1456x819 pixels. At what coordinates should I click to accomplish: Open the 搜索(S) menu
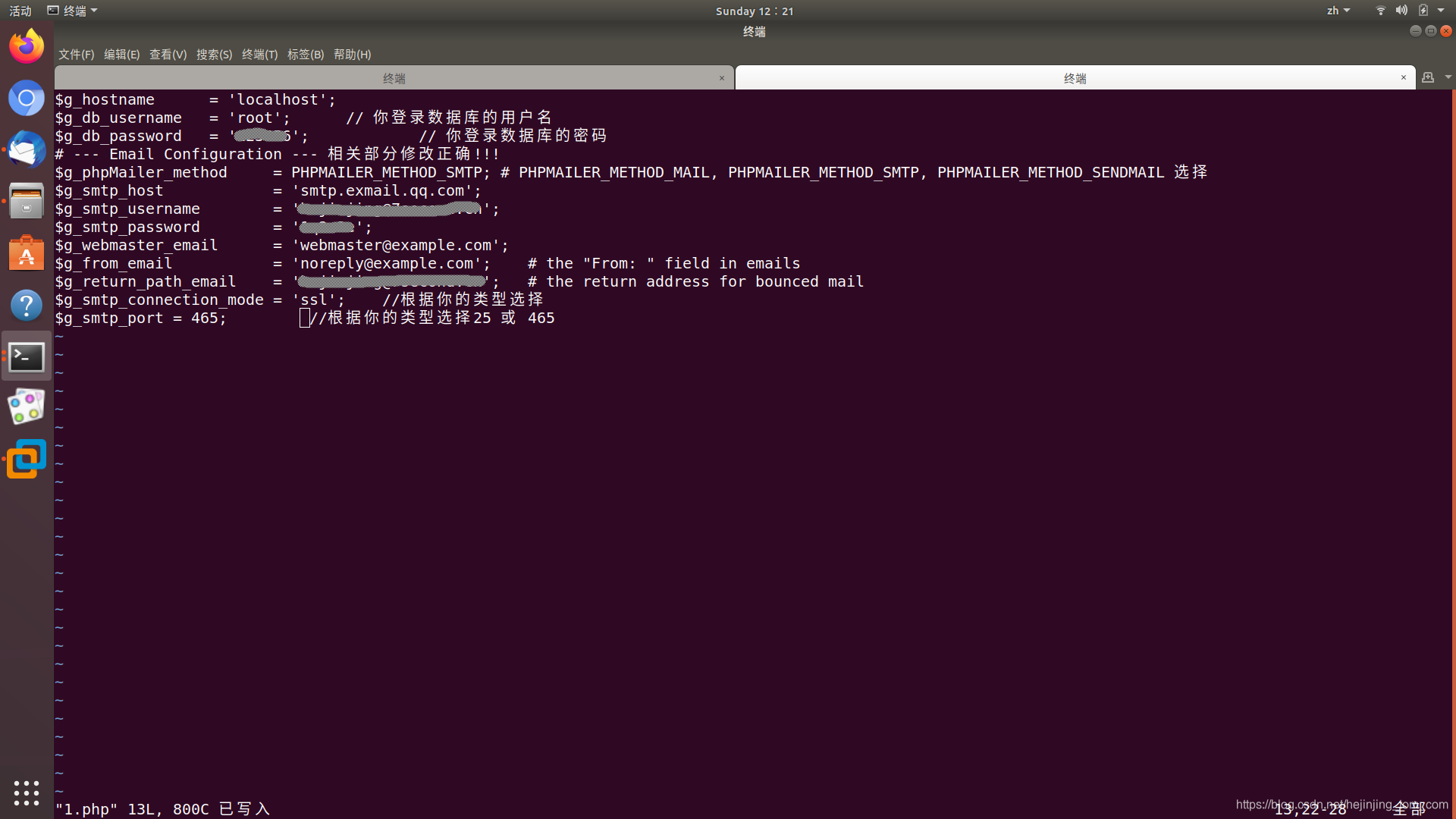pyautogui.click(x=214, y=55)
